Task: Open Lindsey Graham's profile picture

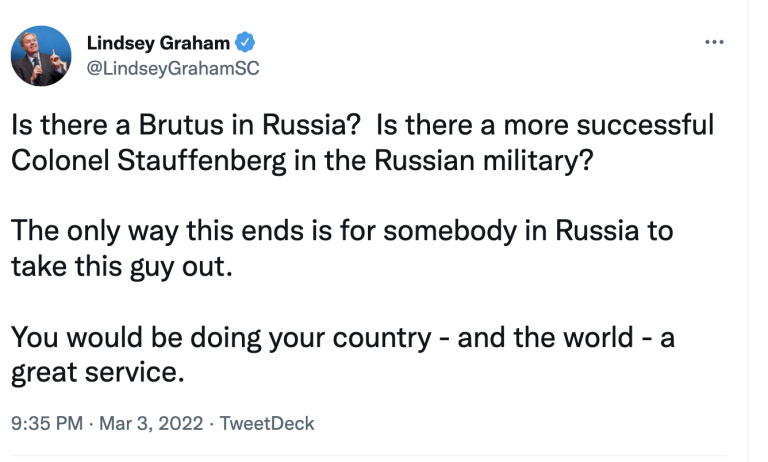Action: tap(42, 56)
